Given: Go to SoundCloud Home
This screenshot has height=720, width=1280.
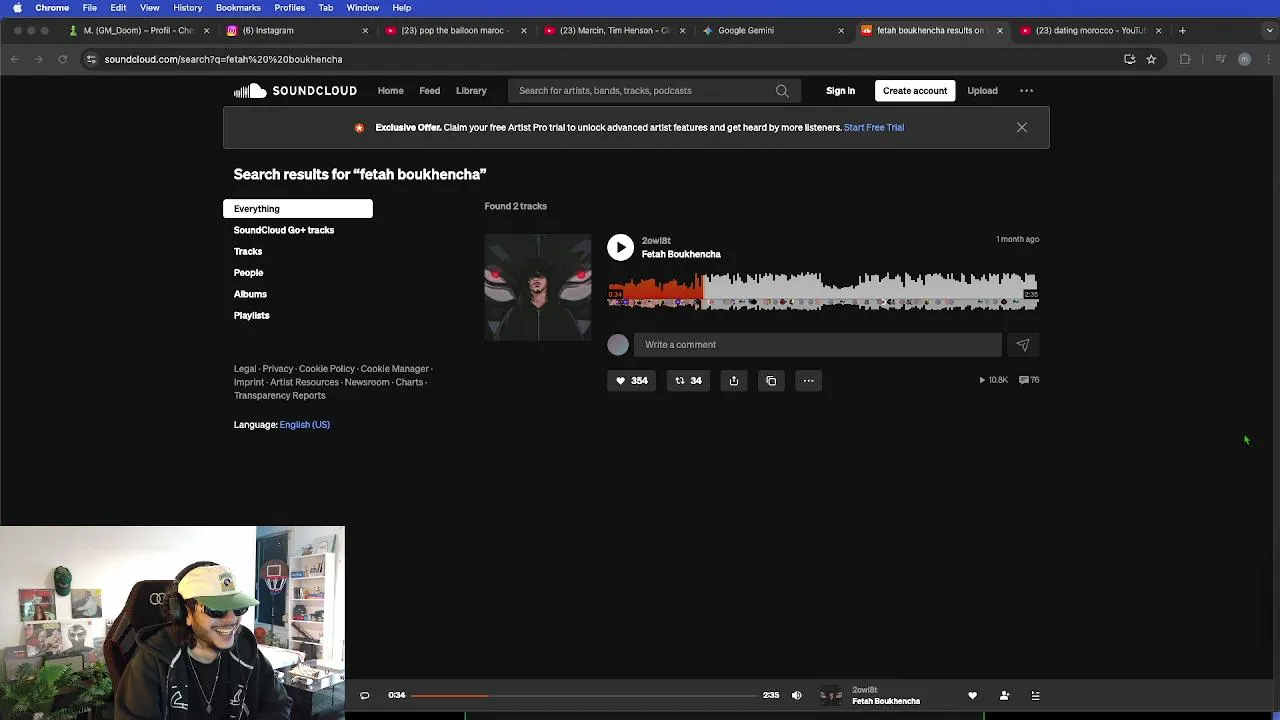Looking at the screenshot, I should (390, 91).
